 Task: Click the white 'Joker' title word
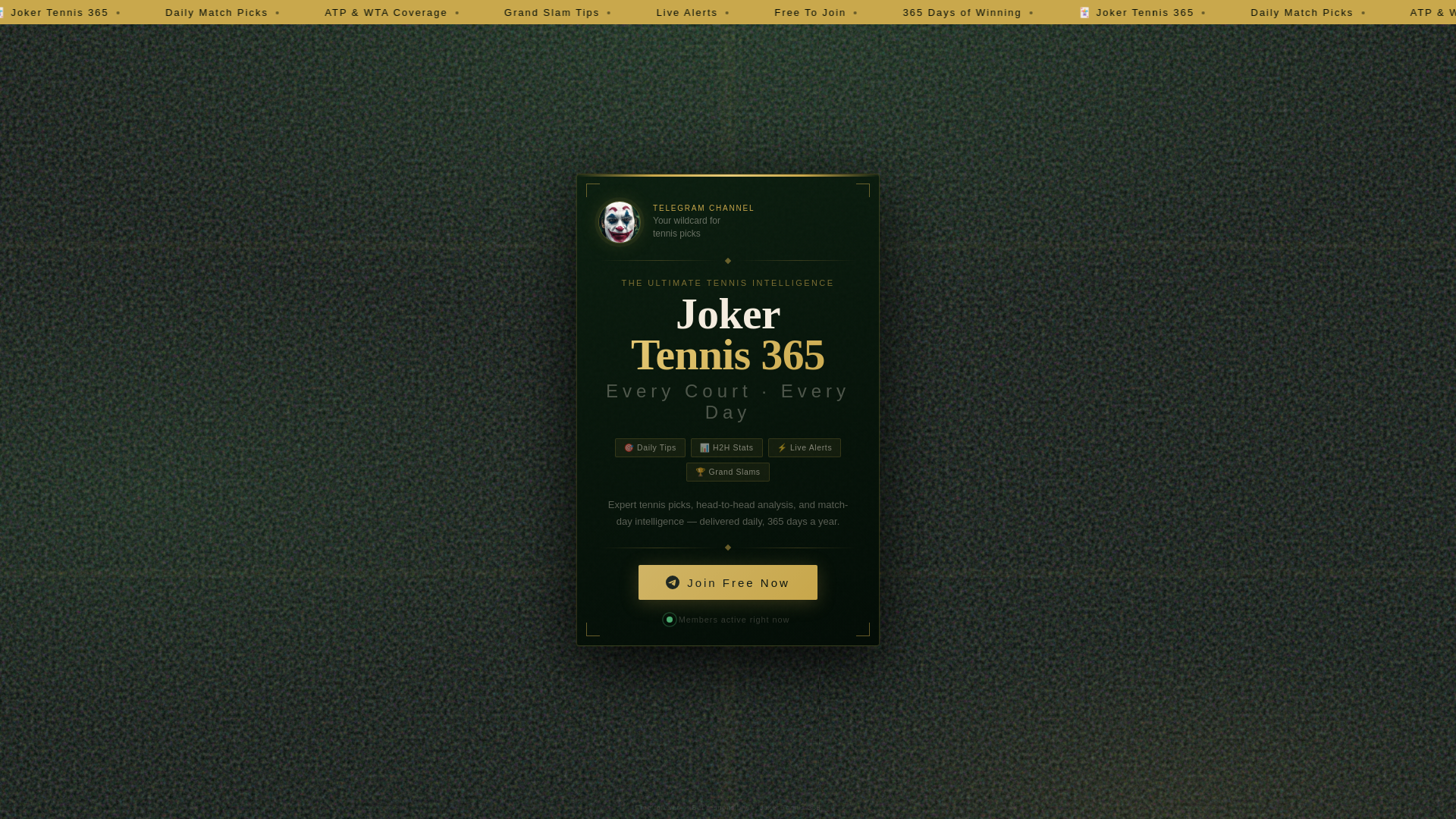pyautogui.click(x=727, y=314)
